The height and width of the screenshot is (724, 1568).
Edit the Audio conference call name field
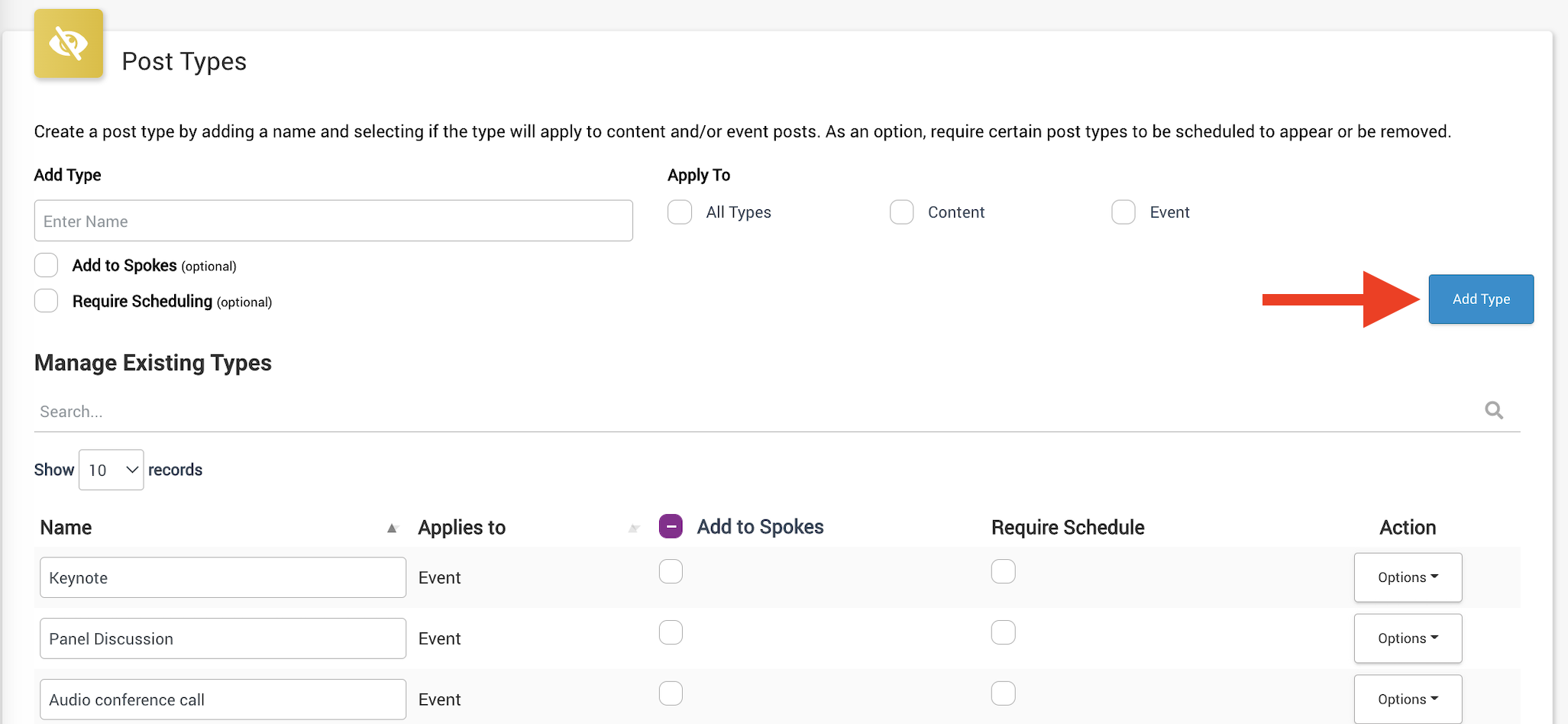coord(223,700)
